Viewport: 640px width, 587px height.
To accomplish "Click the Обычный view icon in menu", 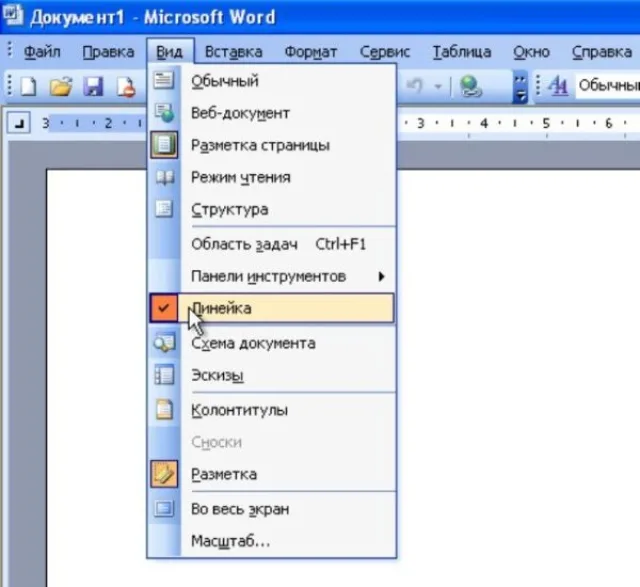I will tap(164, 80).
